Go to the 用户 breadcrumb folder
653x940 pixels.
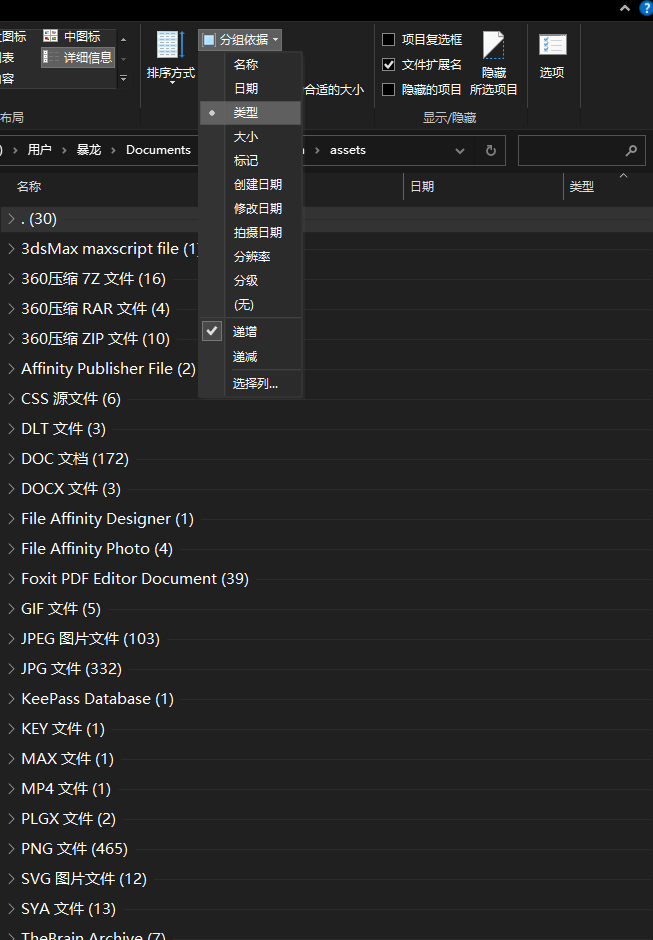(x=40, y=150)
